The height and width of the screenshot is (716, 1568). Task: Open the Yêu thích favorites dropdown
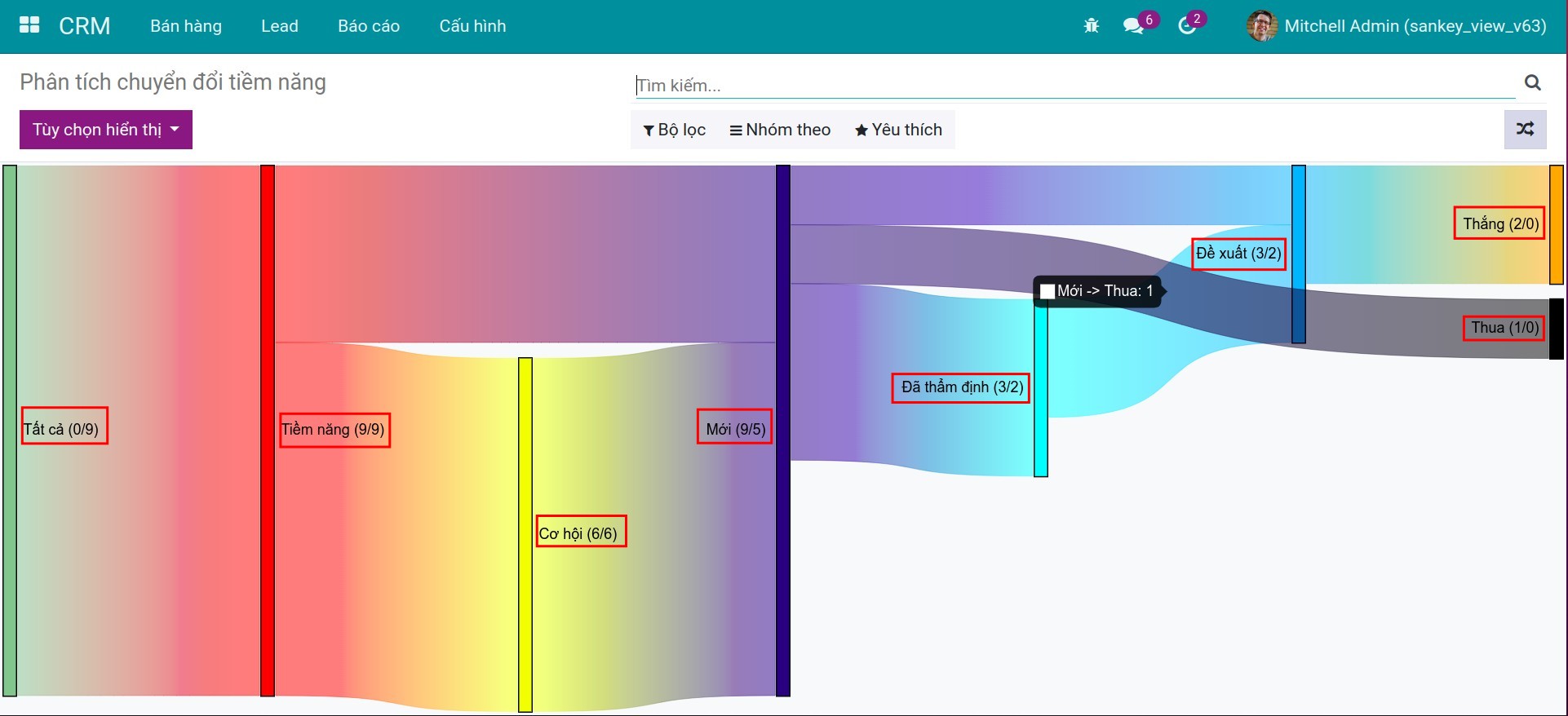point(898,130)
